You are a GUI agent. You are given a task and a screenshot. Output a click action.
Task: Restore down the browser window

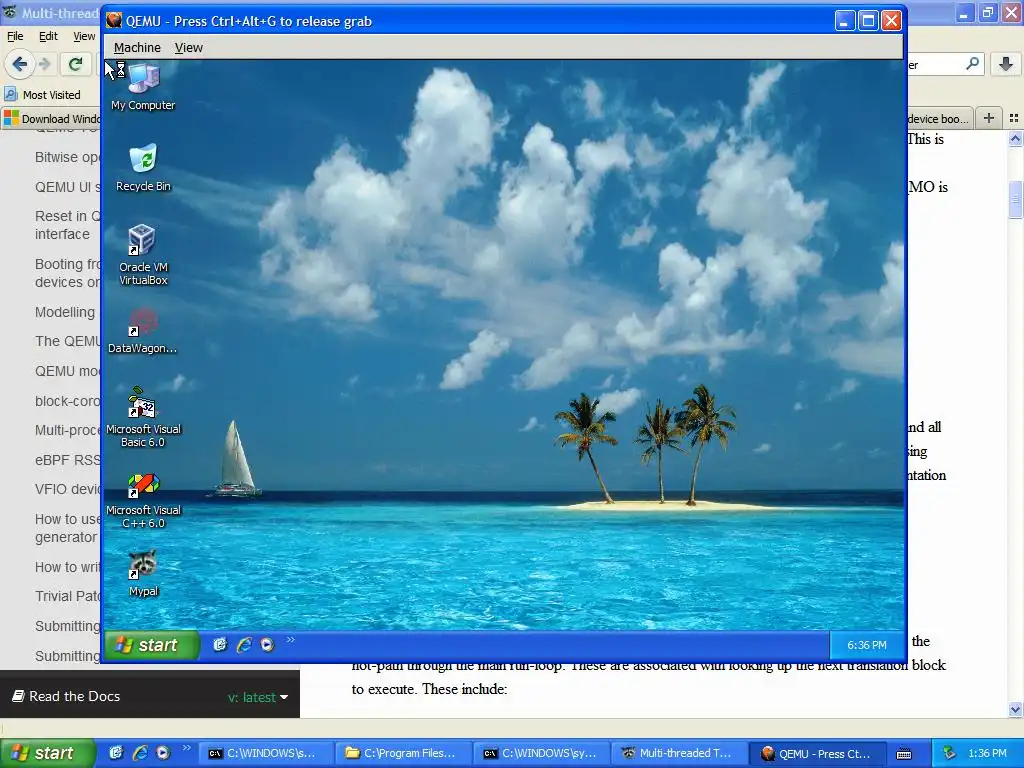987,12
